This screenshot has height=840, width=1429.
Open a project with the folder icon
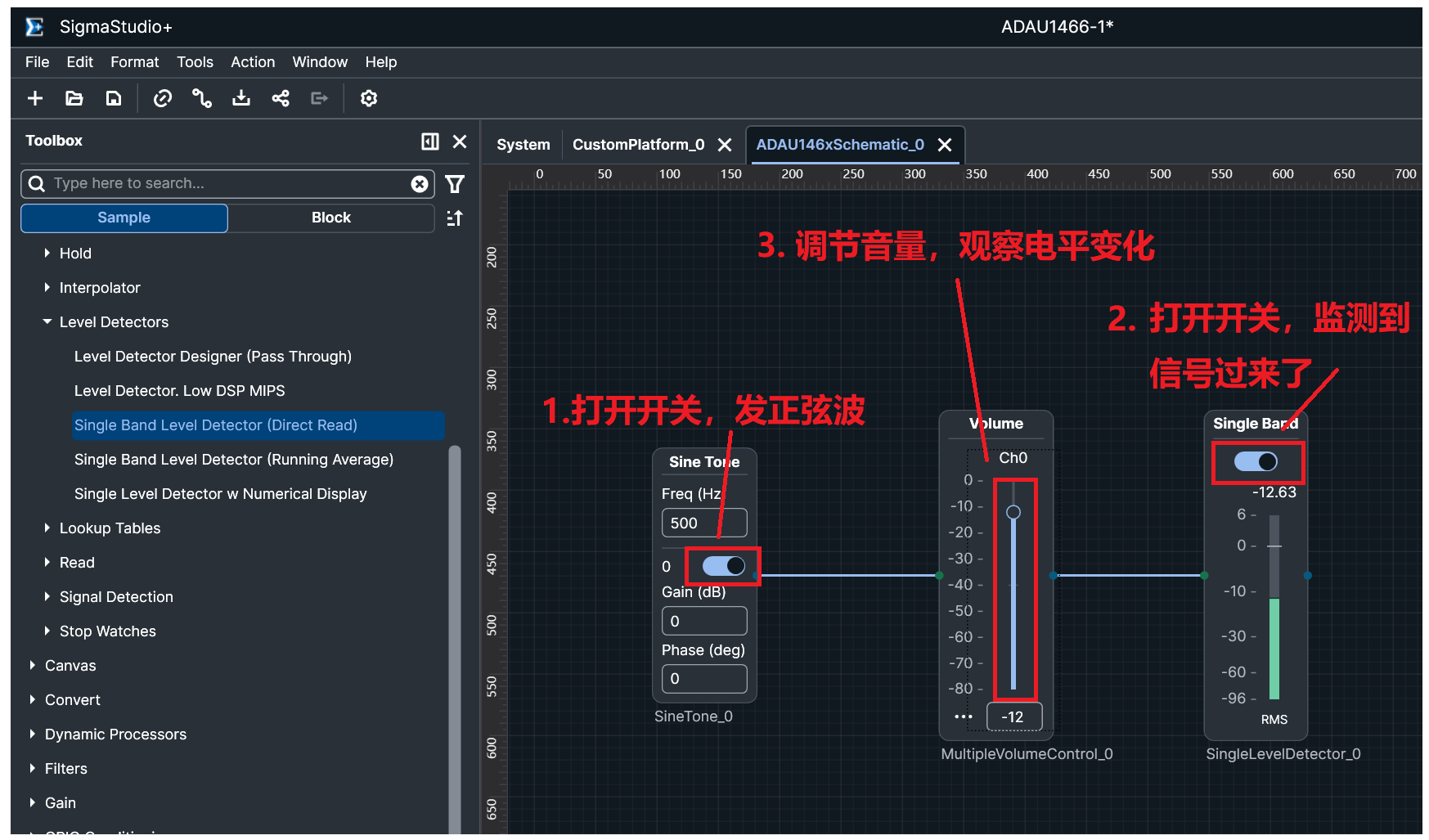tap(74, 98)
